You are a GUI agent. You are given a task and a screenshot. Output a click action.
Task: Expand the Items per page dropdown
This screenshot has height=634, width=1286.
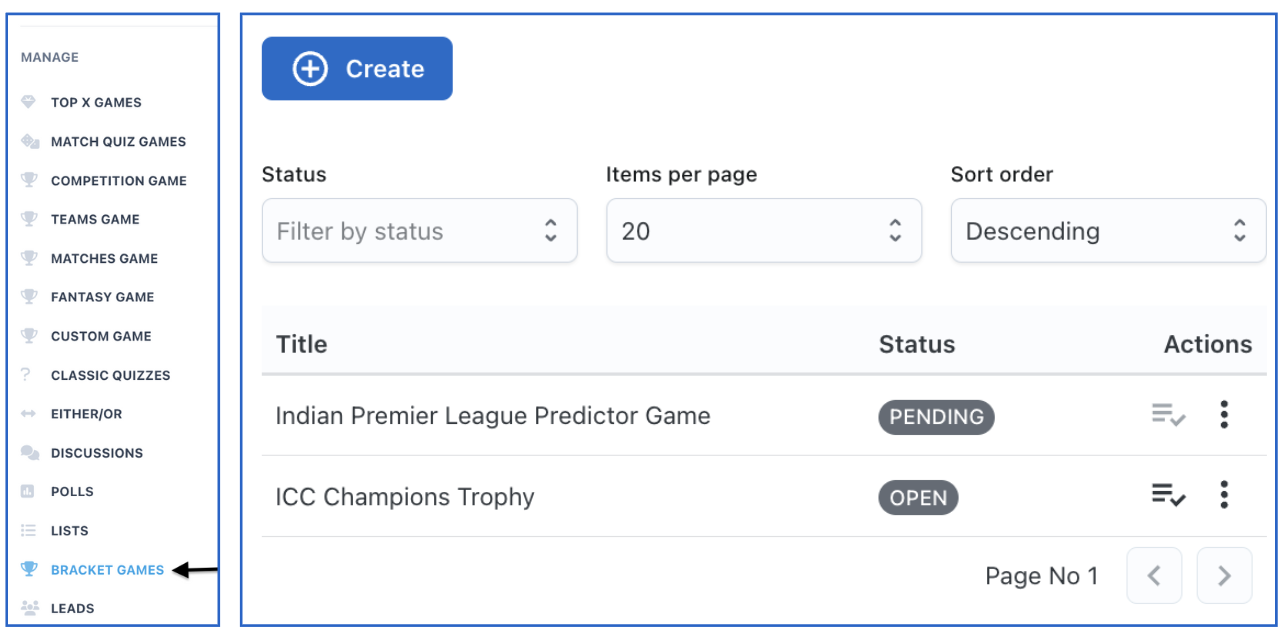[763, 231]
